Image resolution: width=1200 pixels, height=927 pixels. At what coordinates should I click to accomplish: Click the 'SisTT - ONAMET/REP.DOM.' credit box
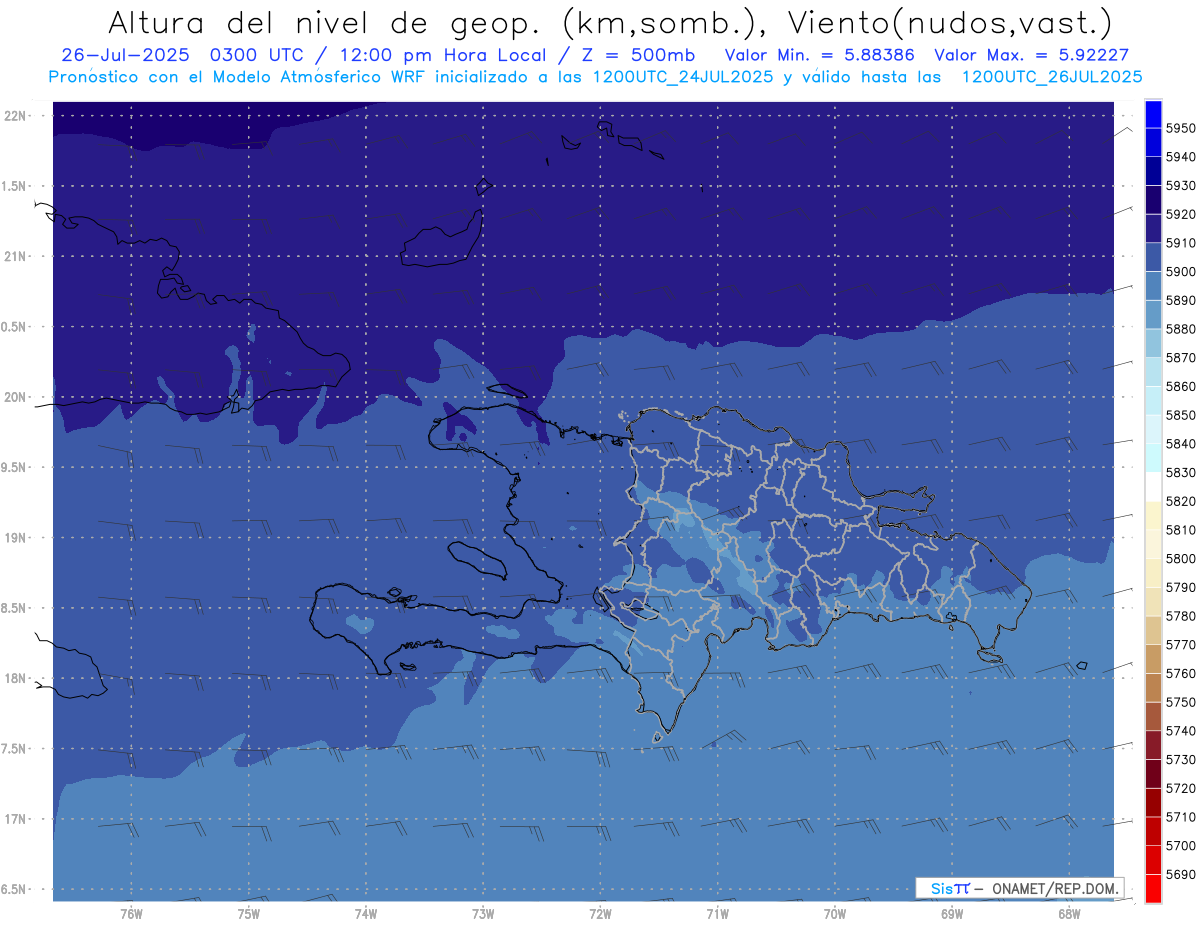(x=1019, y=888)
